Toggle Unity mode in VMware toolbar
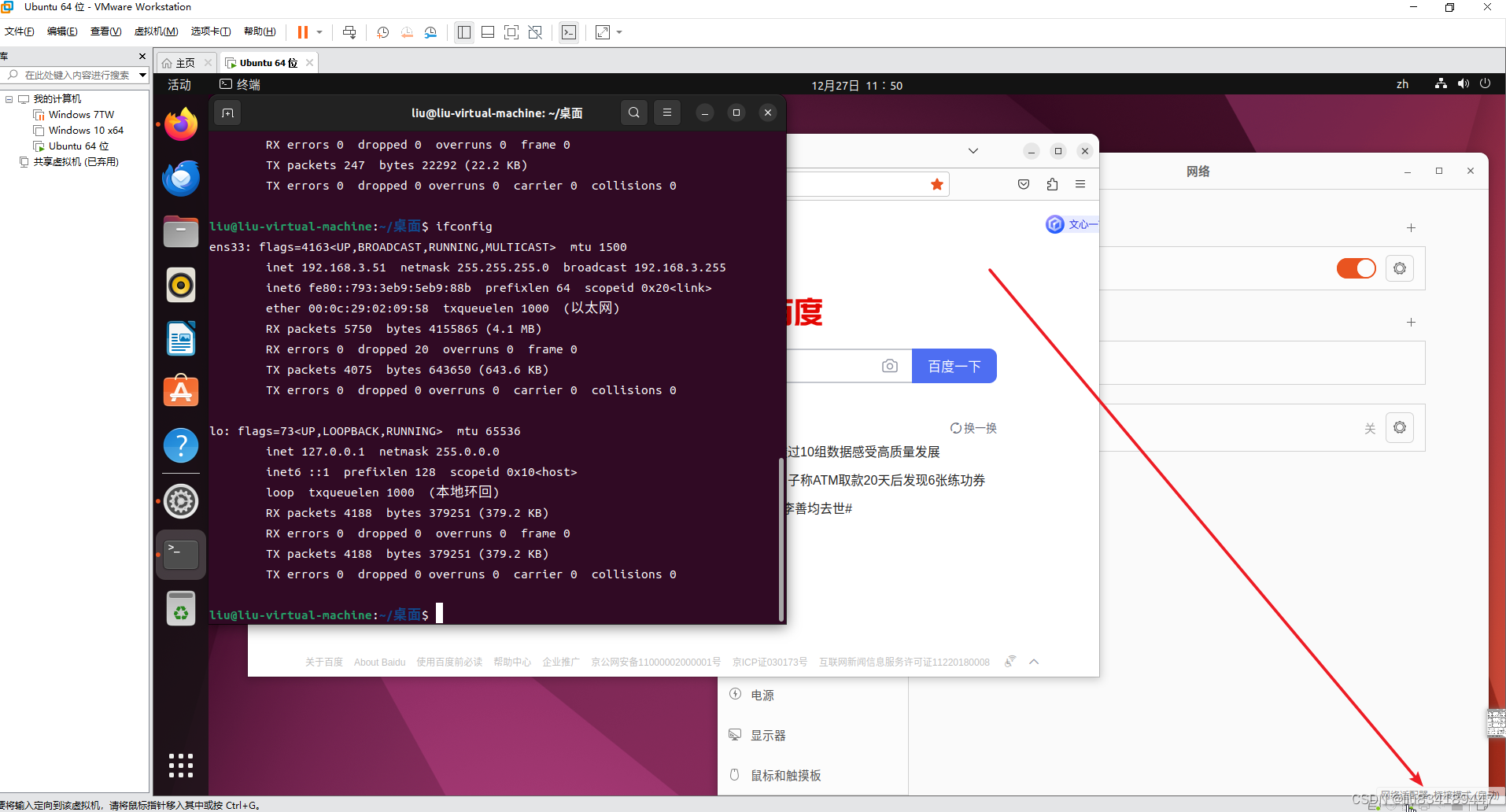The image size is (1506, 812). coord(535,32)
